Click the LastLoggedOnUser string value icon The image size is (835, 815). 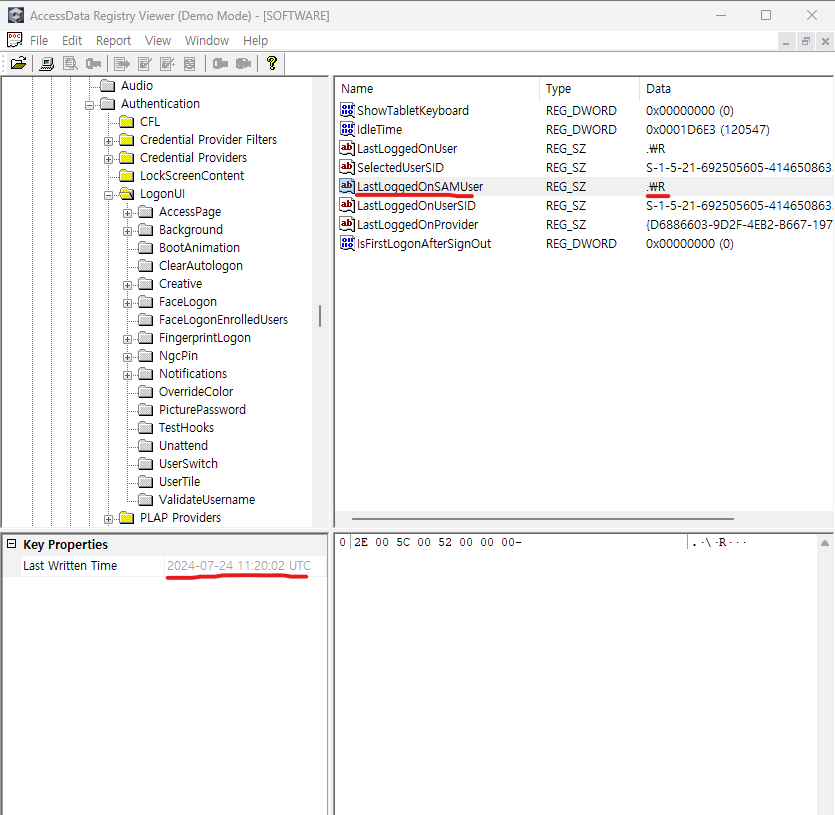point(347,148)
